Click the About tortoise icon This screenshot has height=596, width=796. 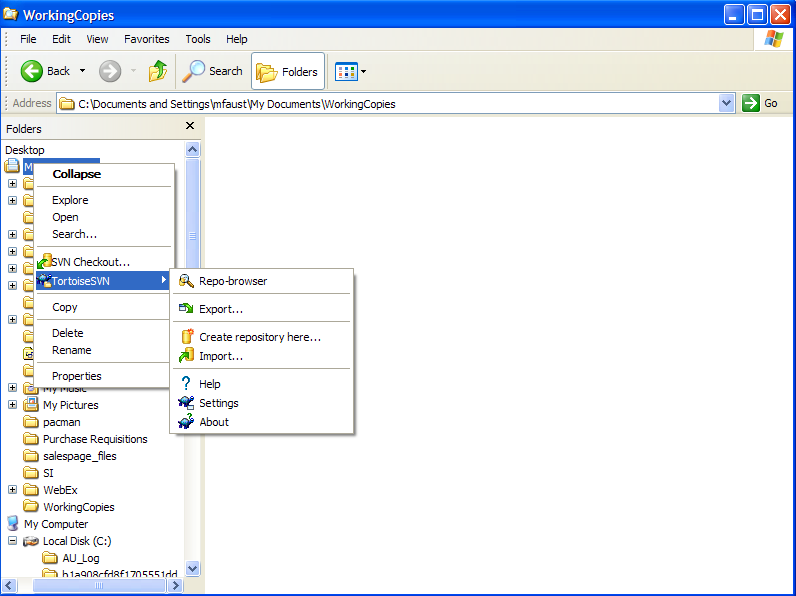pyautogui.click(x=186, y=421)
